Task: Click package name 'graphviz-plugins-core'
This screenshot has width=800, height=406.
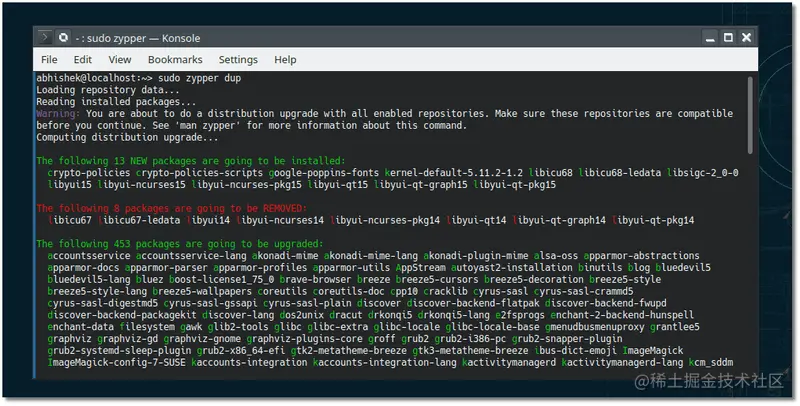Action: [x=304, y=339]
